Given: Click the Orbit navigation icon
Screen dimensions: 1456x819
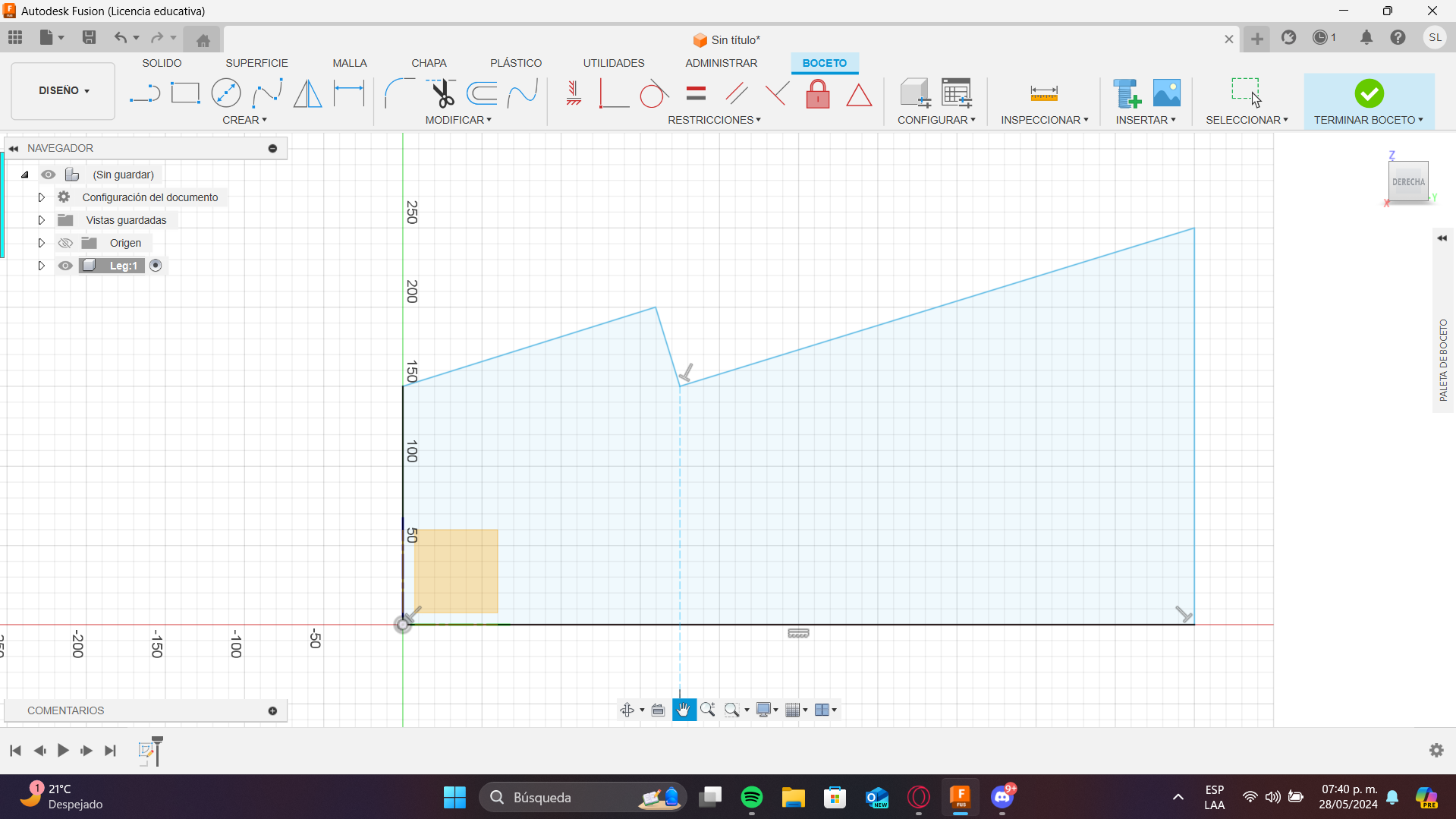Looking at the screenshot, I should point(627,710).
